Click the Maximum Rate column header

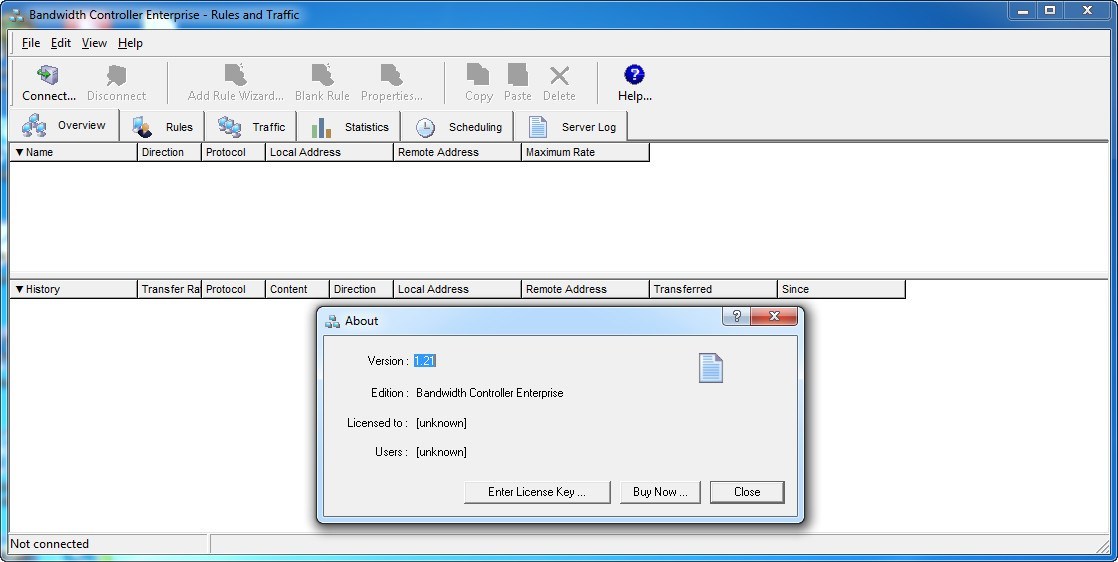(x=585, y=152)
